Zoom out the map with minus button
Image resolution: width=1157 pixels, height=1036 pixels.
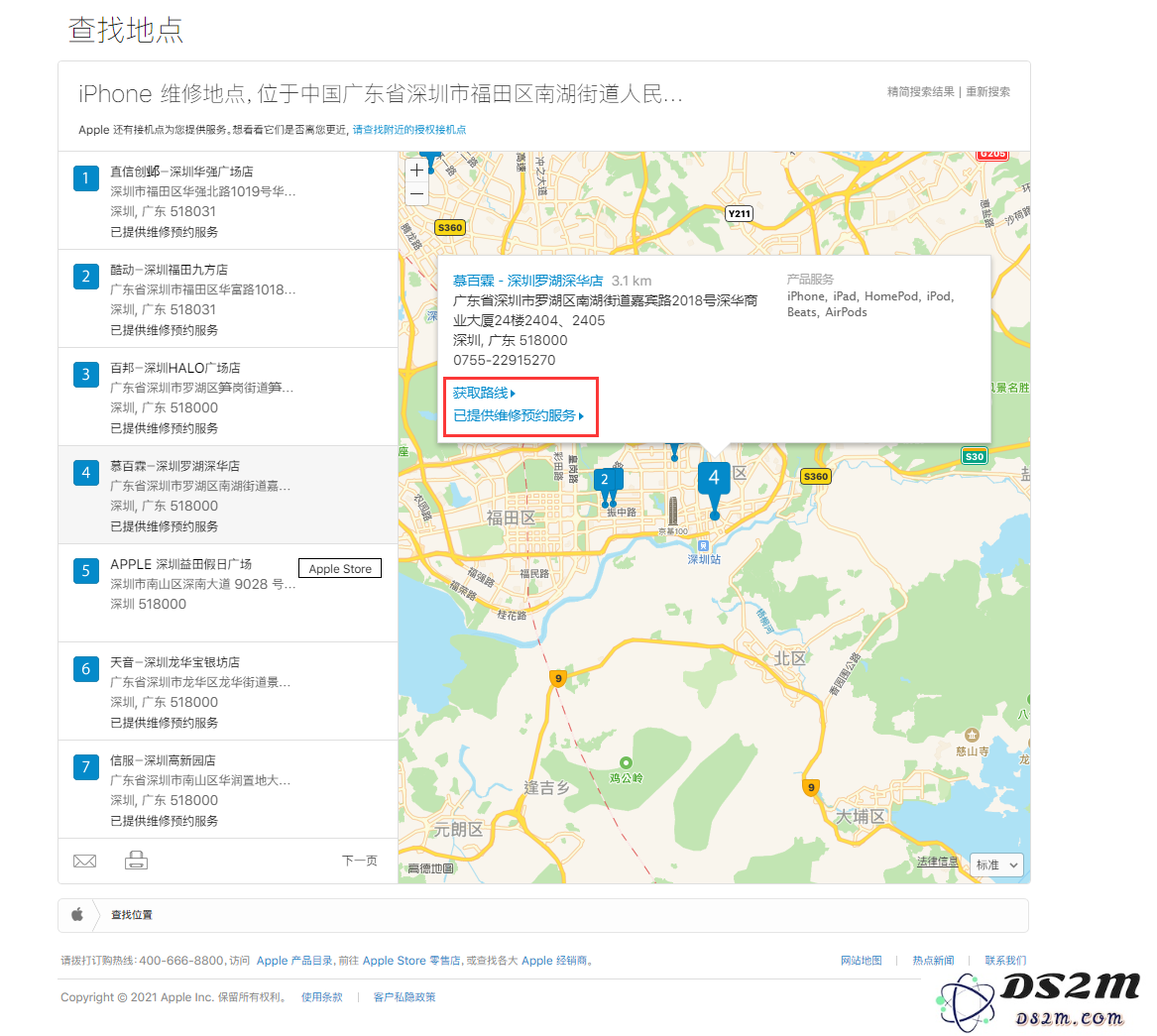pyautogui.click(x=417, y=194)
